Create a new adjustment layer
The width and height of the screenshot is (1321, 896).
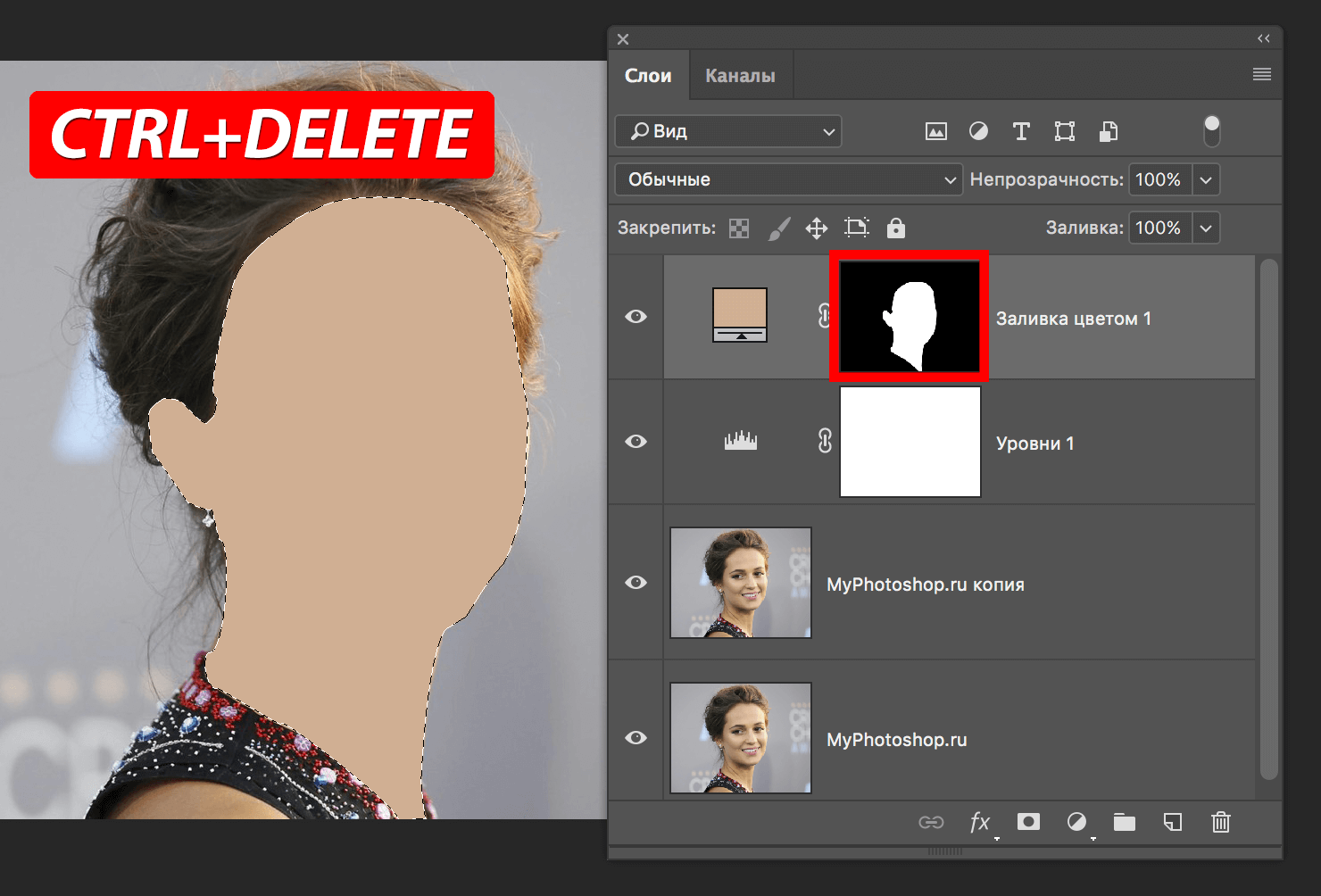1077,822
